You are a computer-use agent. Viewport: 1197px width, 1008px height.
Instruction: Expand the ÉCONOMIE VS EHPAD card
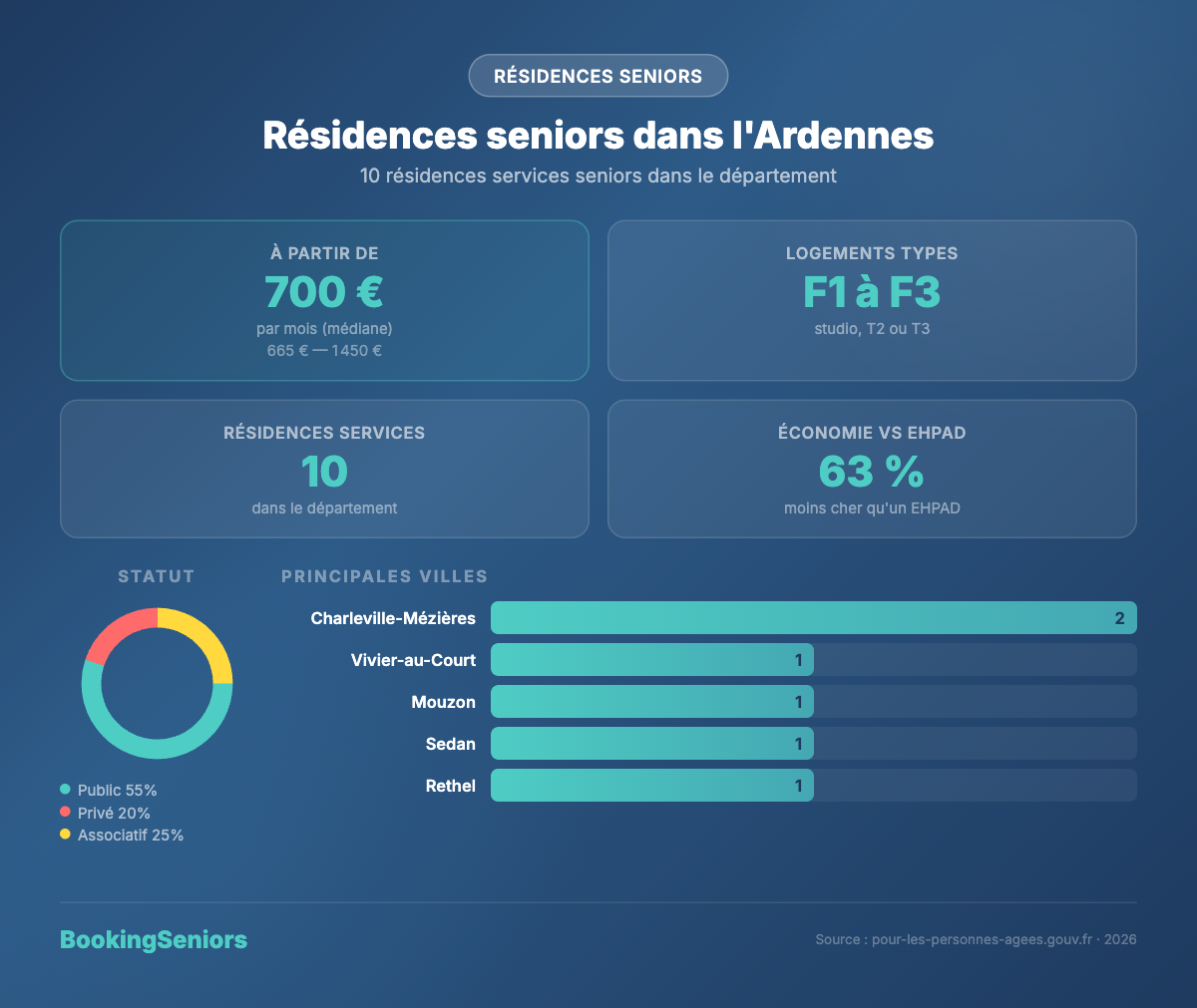[871, 469]
